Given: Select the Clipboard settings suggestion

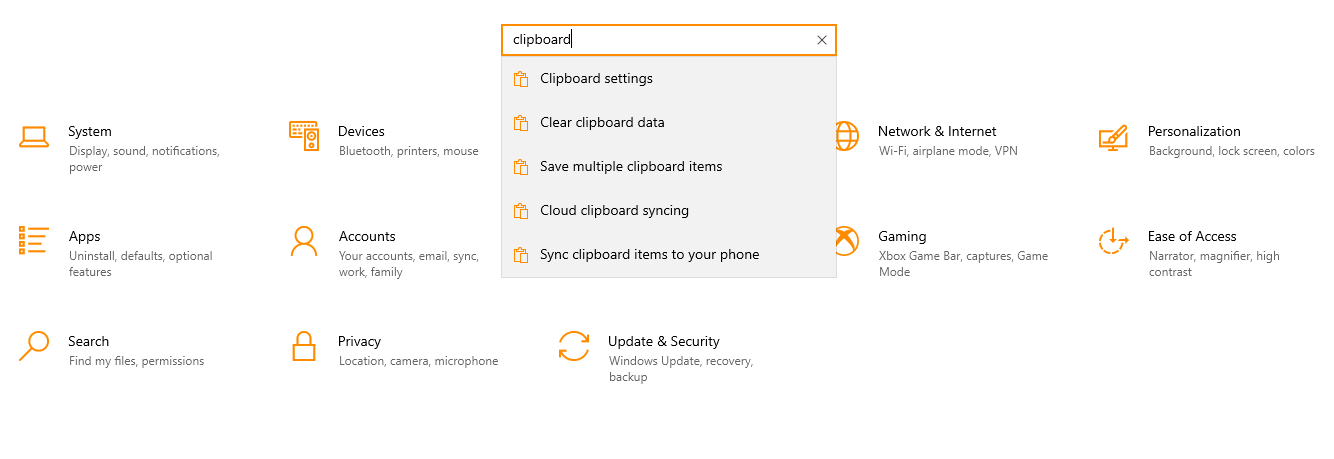Looking at the screenshot, I should (x=669, y=78).
